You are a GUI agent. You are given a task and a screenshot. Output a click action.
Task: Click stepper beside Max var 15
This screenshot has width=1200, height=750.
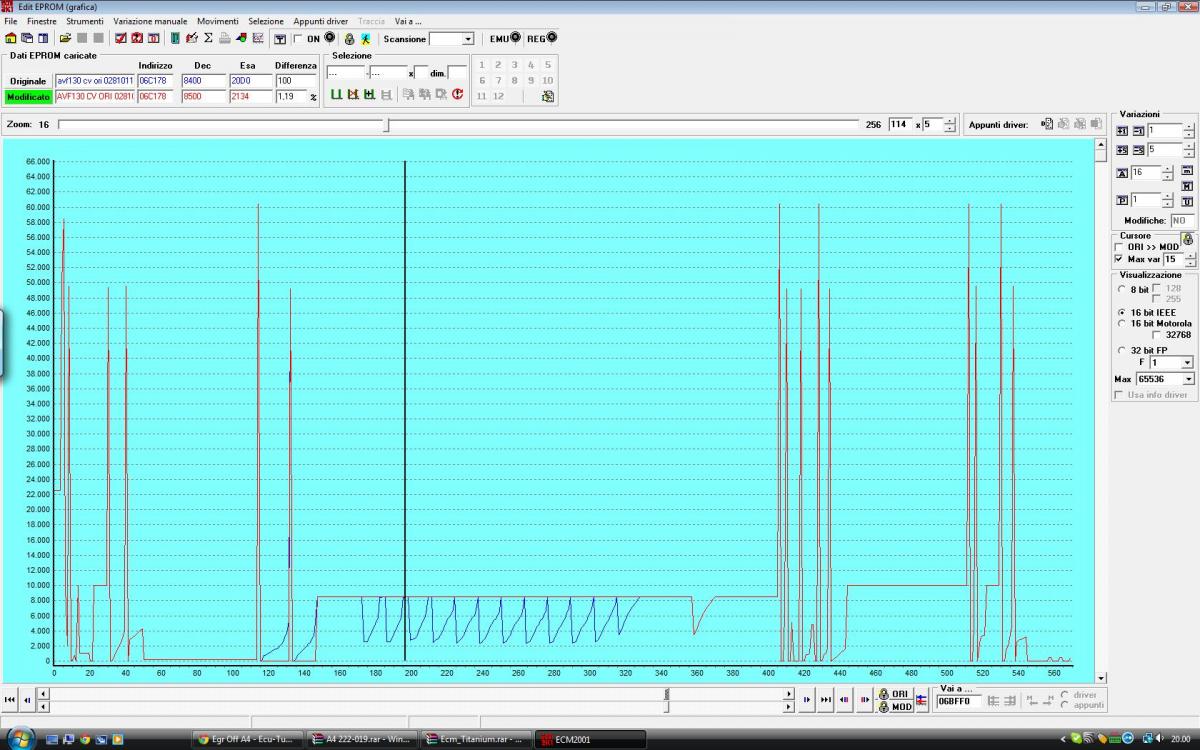1191,259
